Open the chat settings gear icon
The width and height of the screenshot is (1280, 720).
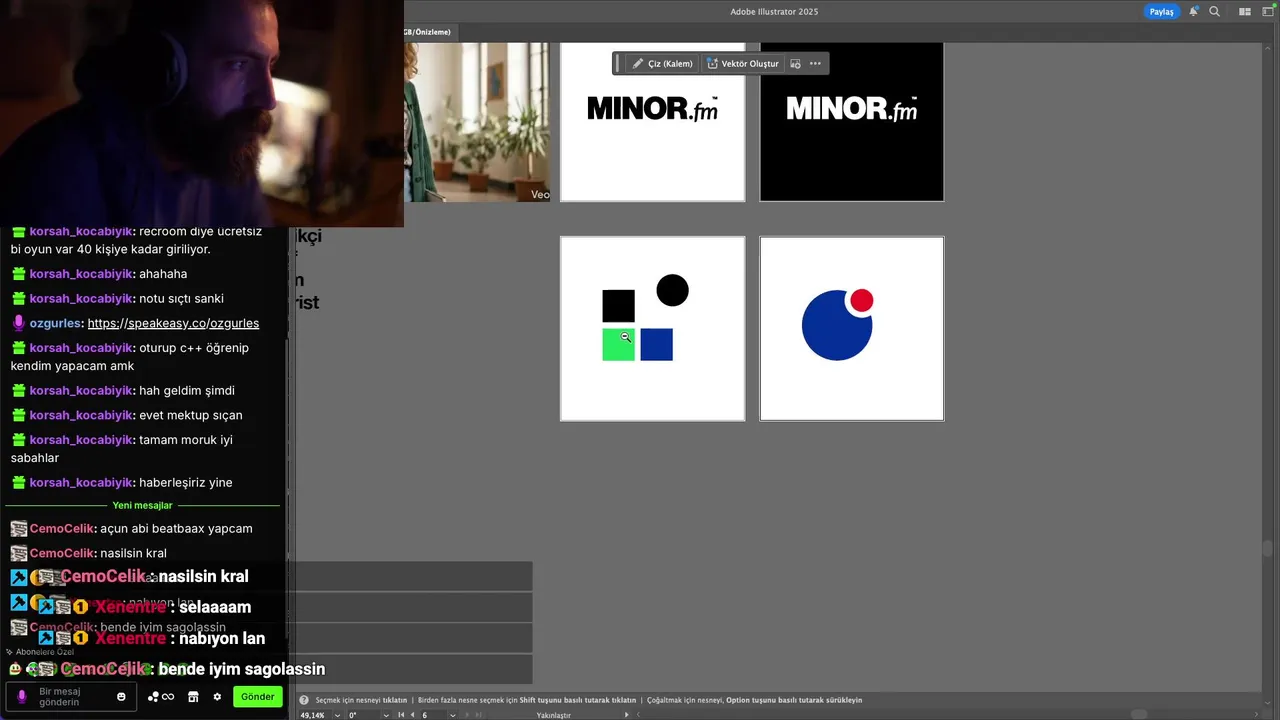coord(217,697)
